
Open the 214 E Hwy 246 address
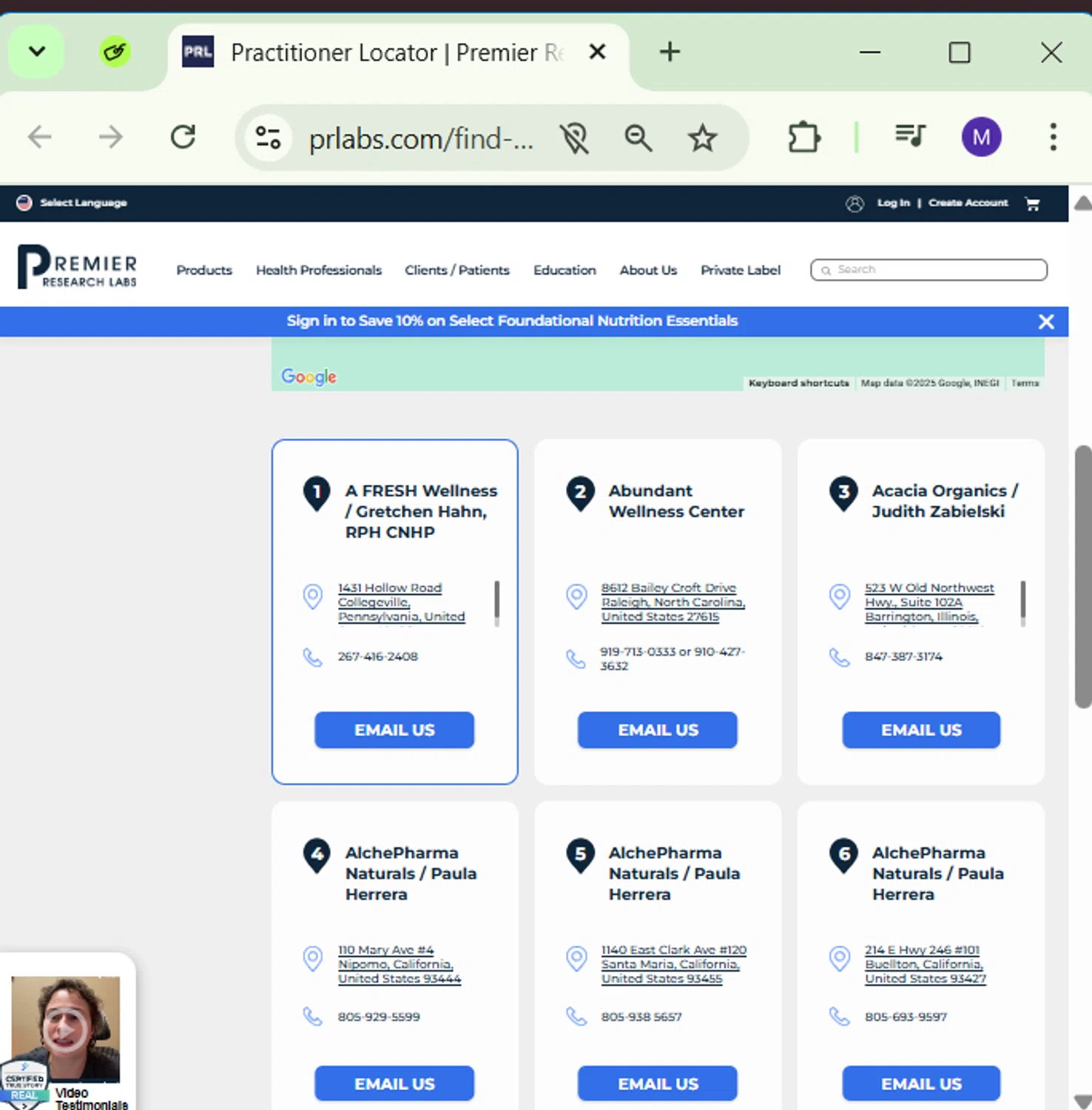[926, 964]
